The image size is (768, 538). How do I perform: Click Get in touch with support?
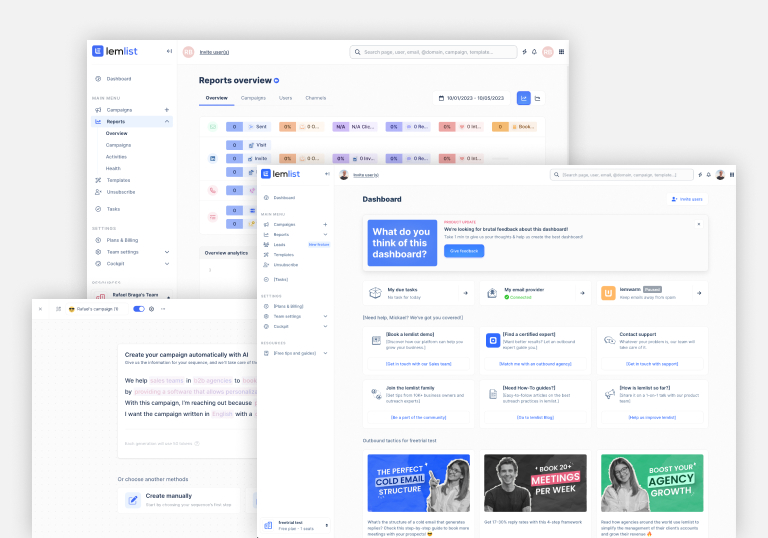652,364
